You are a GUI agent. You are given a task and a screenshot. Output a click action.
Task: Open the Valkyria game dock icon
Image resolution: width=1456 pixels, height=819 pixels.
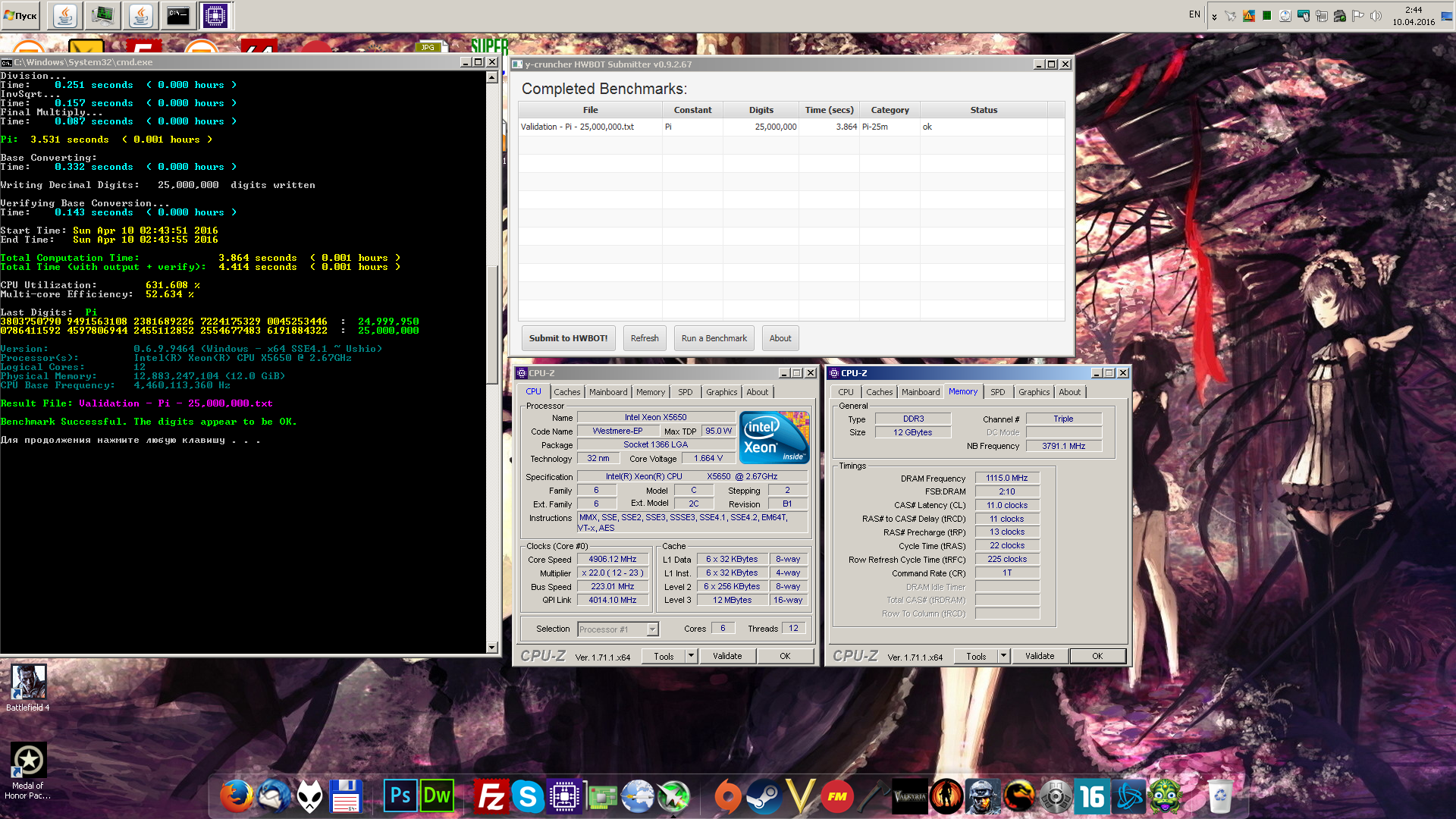coord(910,796)
